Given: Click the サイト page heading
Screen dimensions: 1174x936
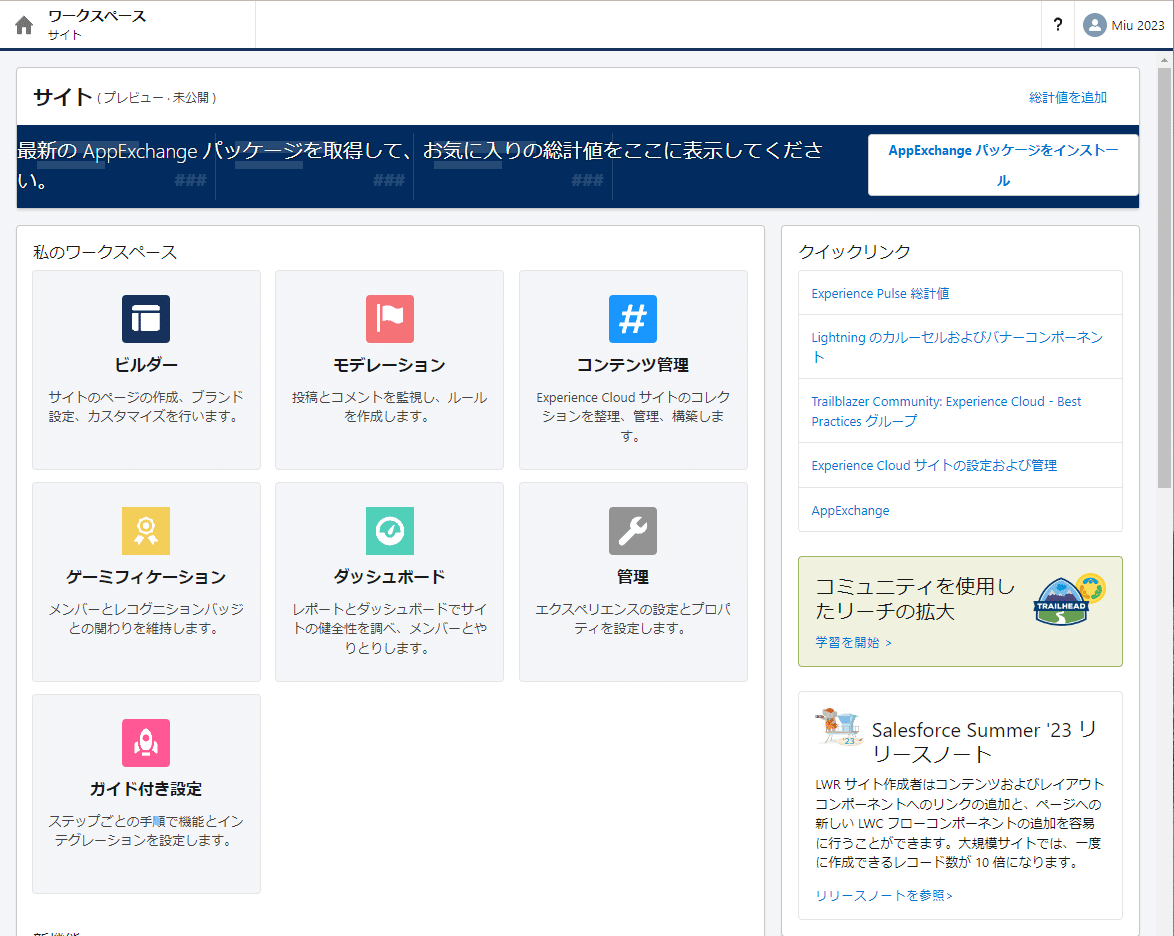Looking at the screenshot, I should [63, 97].
